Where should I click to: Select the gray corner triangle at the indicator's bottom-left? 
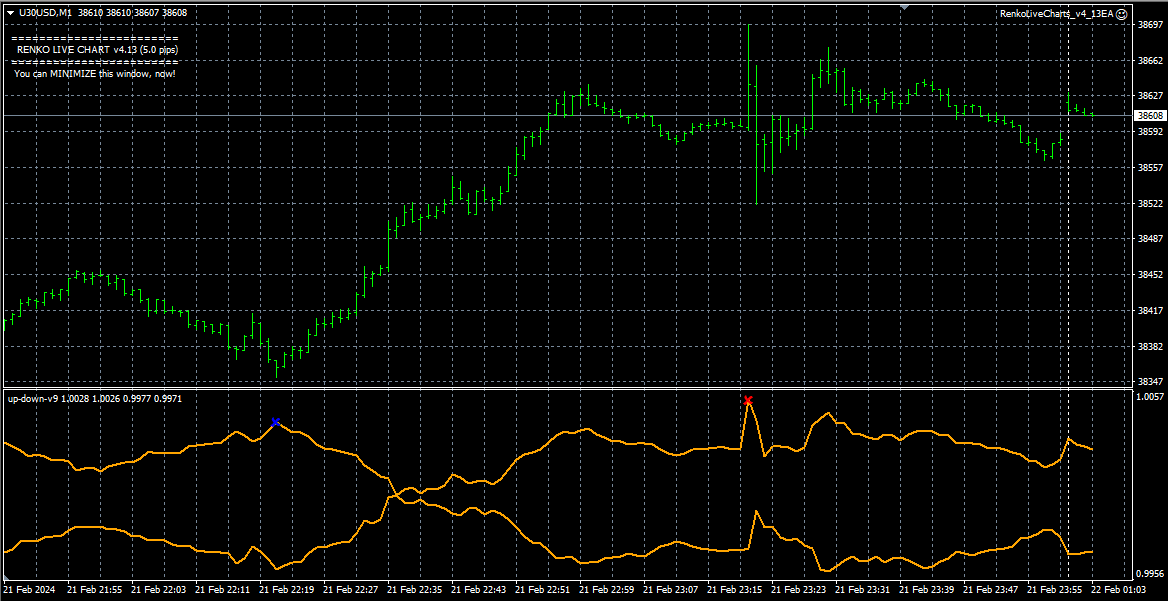pos(7,577)
